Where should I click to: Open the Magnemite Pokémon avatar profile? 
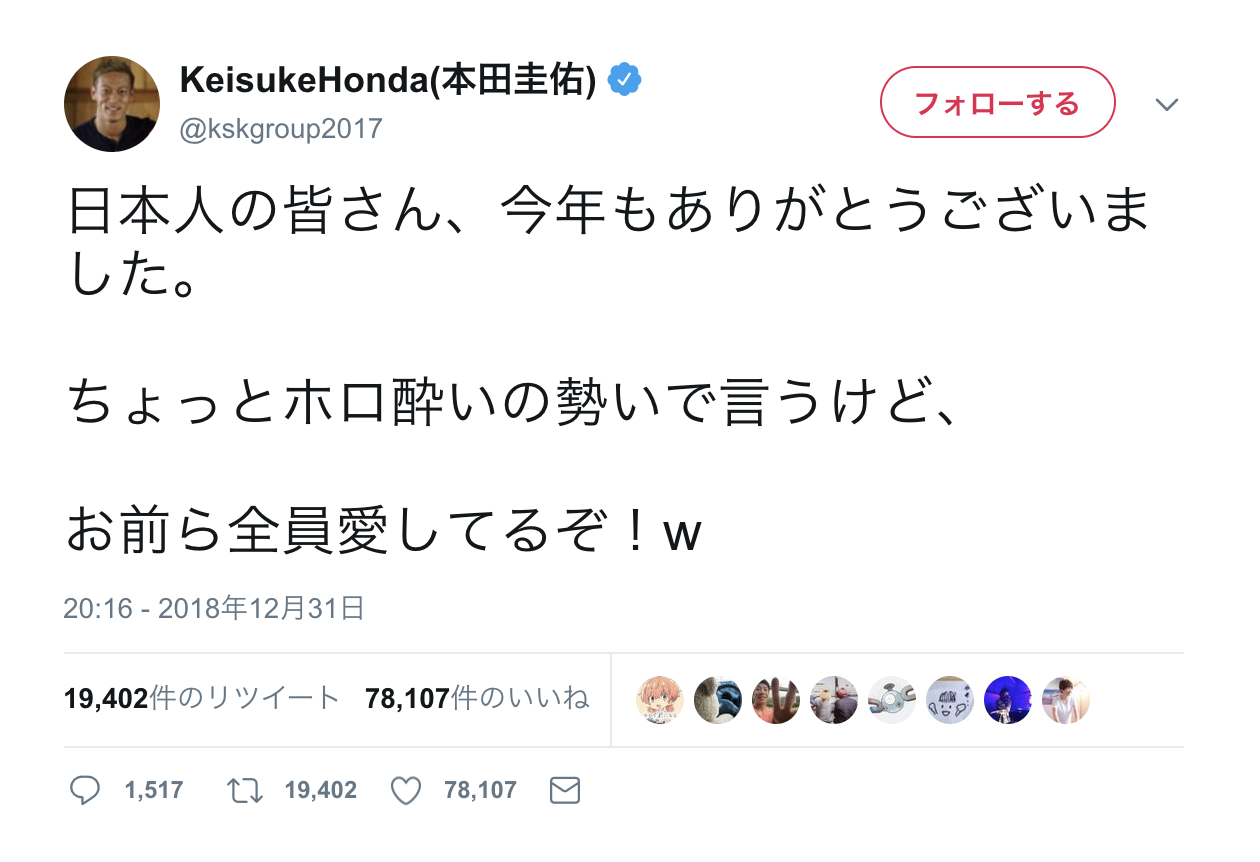891,700
